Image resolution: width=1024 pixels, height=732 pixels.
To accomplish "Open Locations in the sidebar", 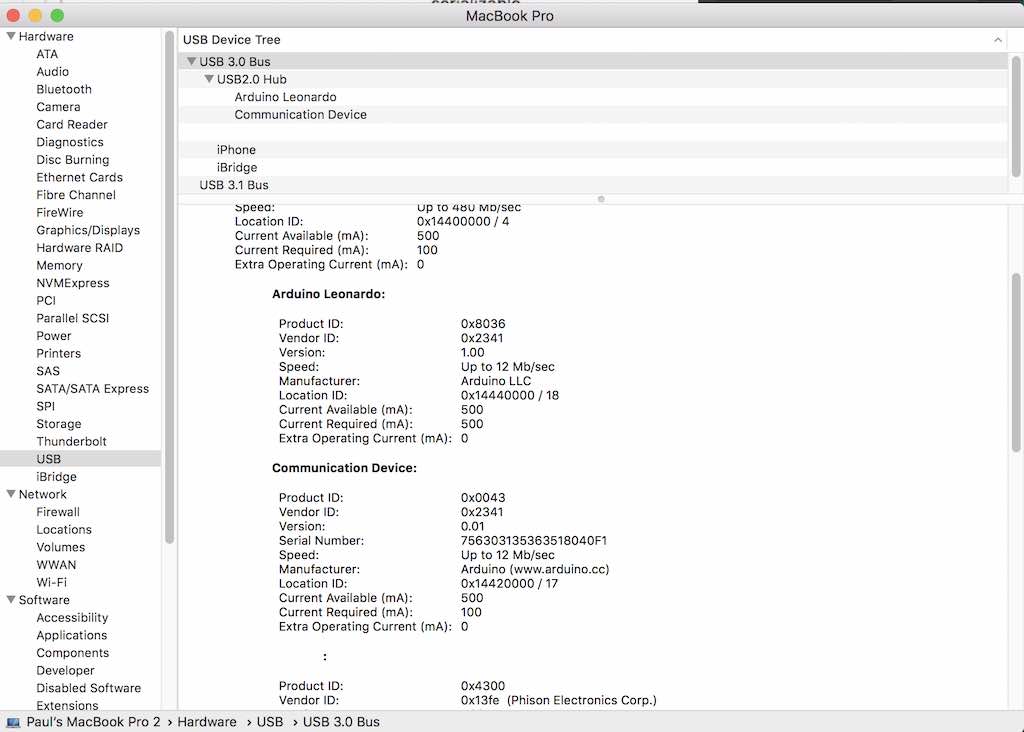I will pyautogui.click(x=64, y=530).
